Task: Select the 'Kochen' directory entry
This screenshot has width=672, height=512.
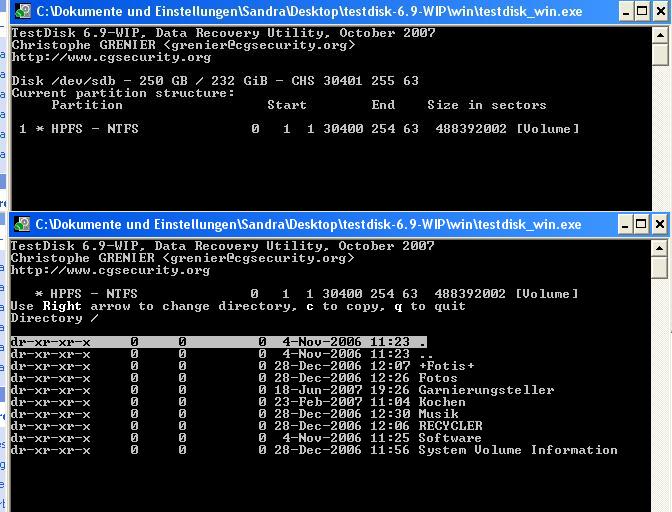Action: click(x=238, y=402)
